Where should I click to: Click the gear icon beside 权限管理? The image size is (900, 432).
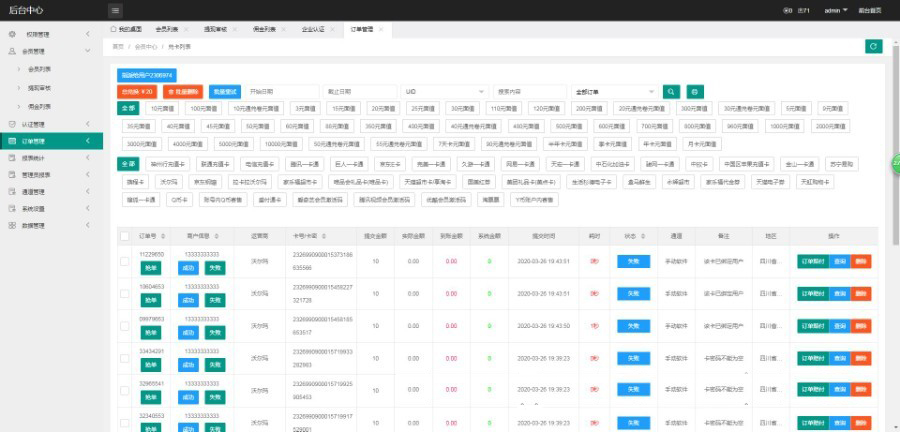(12, 35)
